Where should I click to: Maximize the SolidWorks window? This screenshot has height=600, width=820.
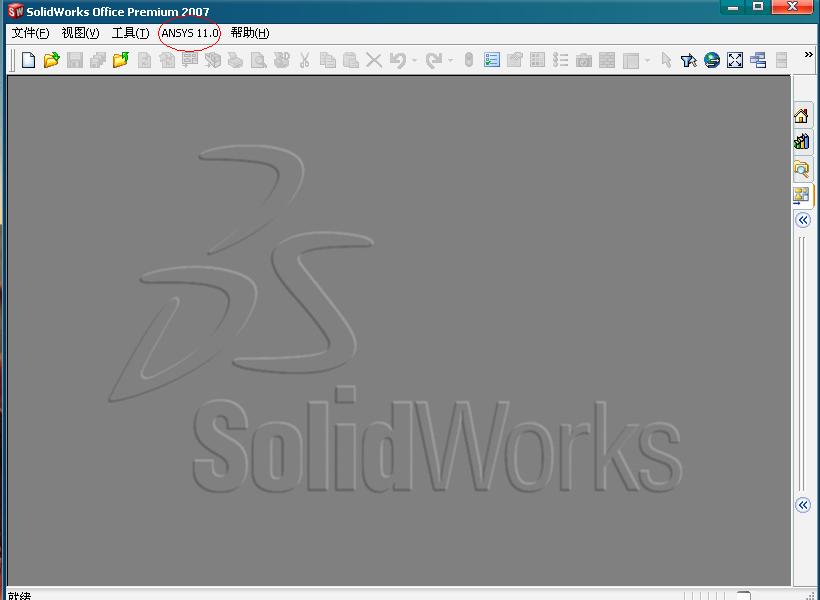[758, 7]
